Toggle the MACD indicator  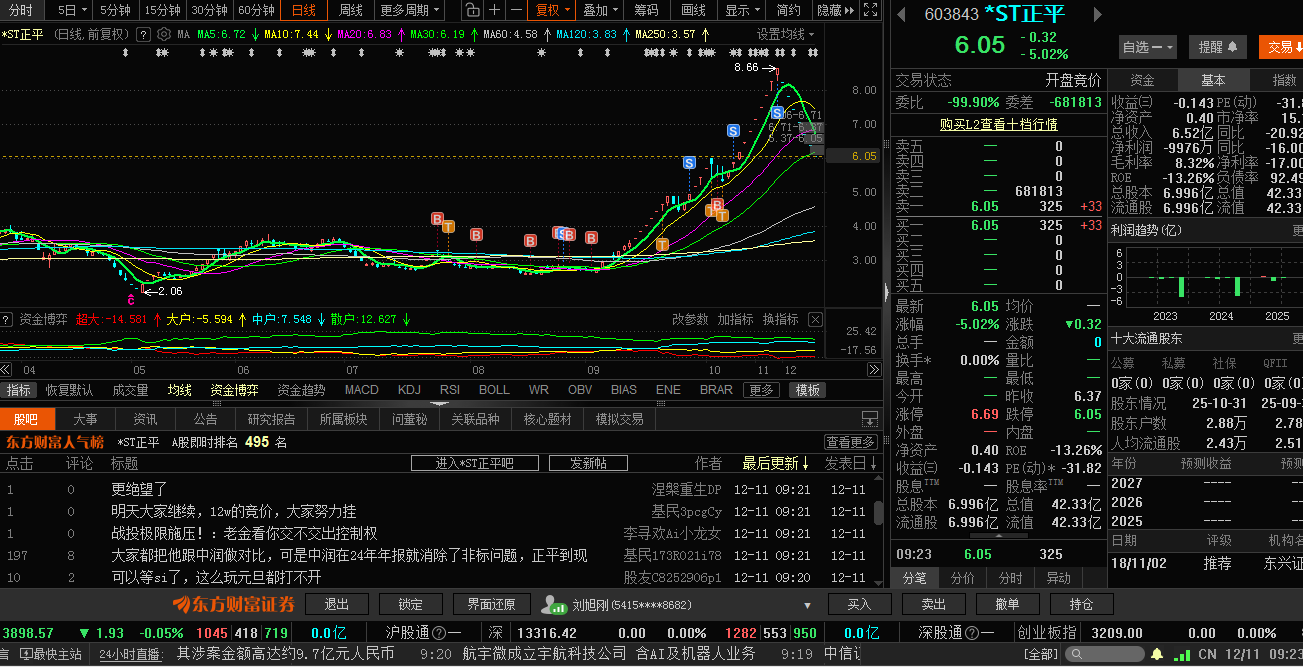coord(362,390)
